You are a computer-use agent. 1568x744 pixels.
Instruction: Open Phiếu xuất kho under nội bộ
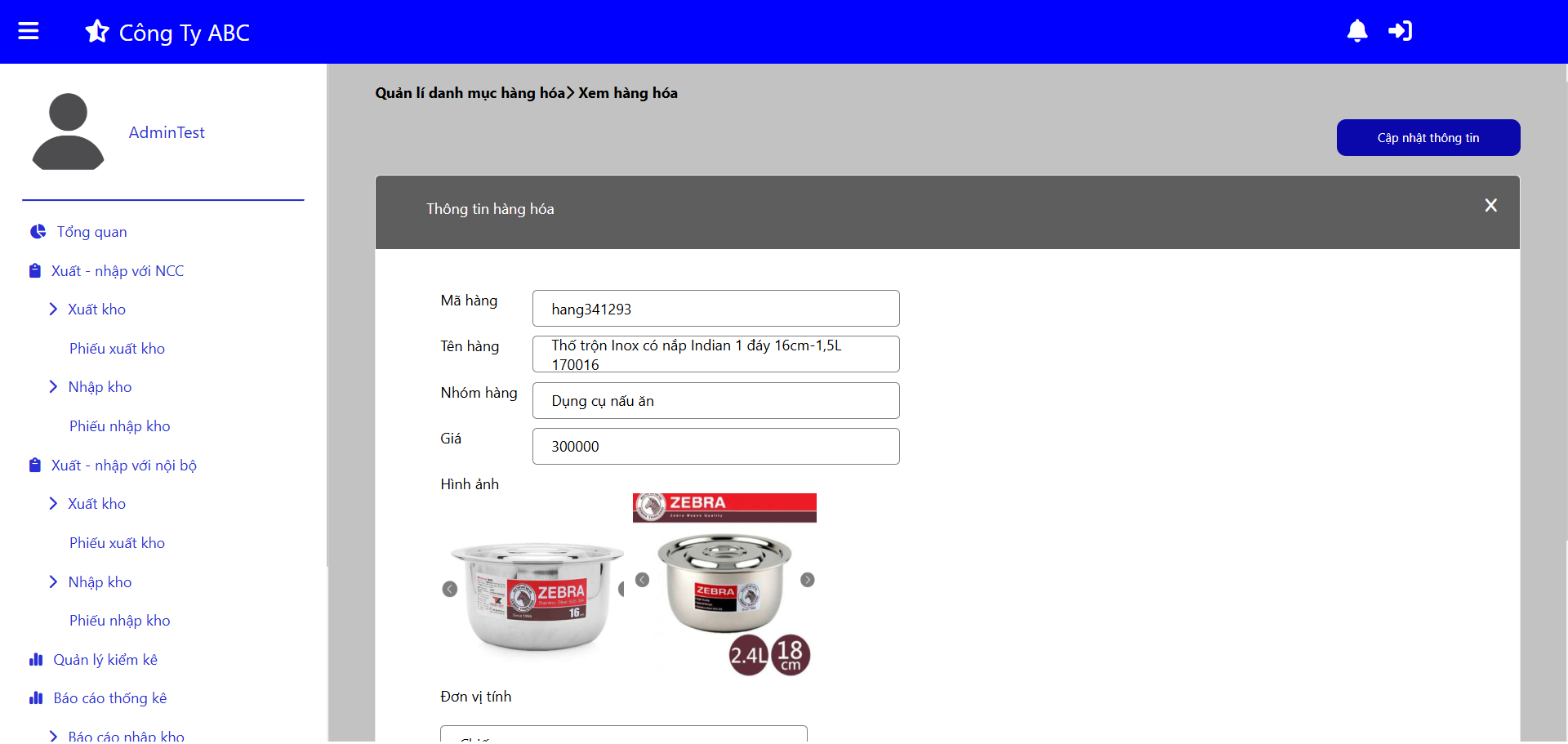[x=117, y=543]
